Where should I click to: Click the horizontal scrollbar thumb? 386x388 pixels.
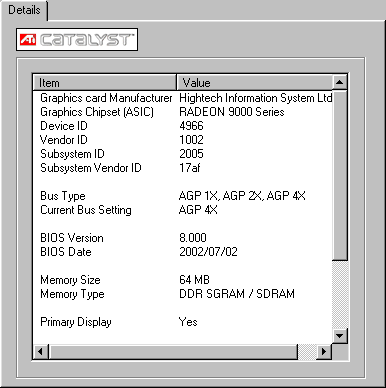tap(173, 351)
